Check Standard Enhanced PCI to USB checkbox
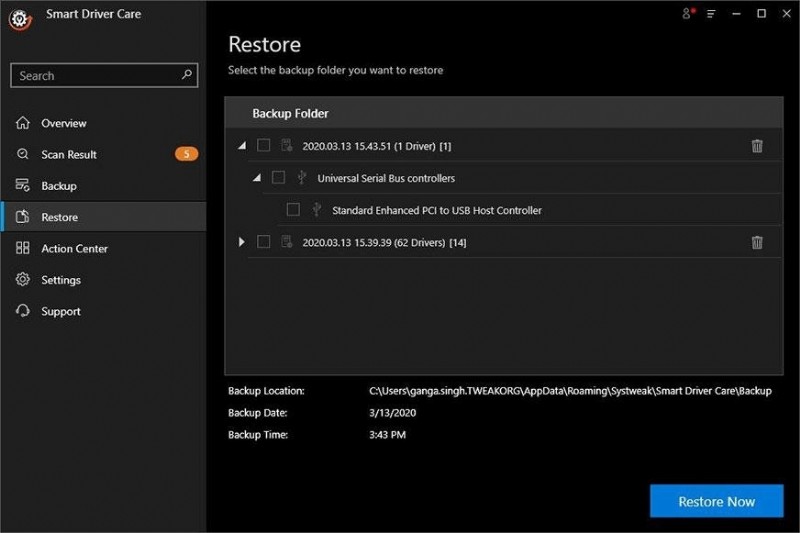The width and height of the screenshot is (800, 533). (x=293, y=210)
